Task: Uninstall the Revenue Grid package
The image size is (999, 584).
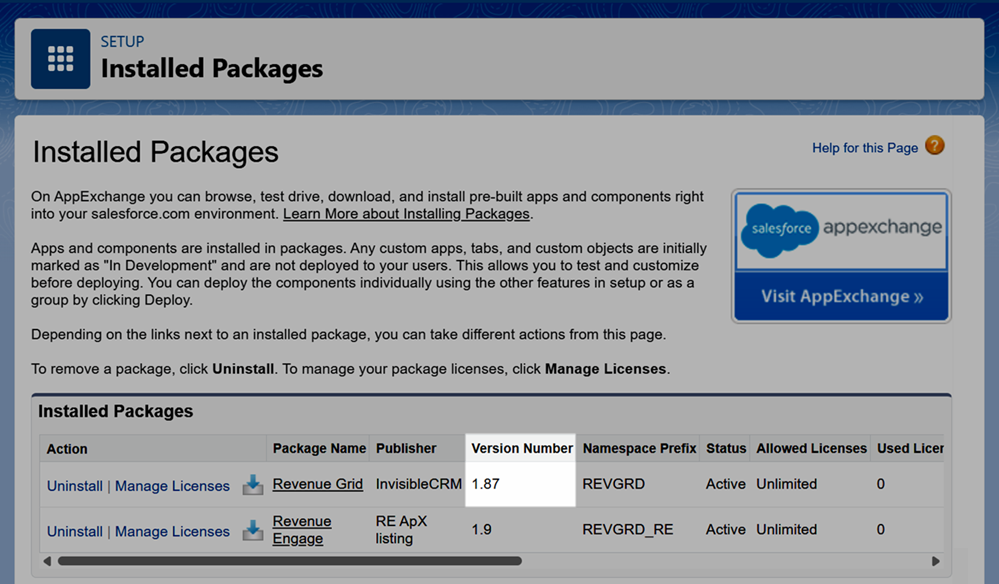Action: click(75, 486)
